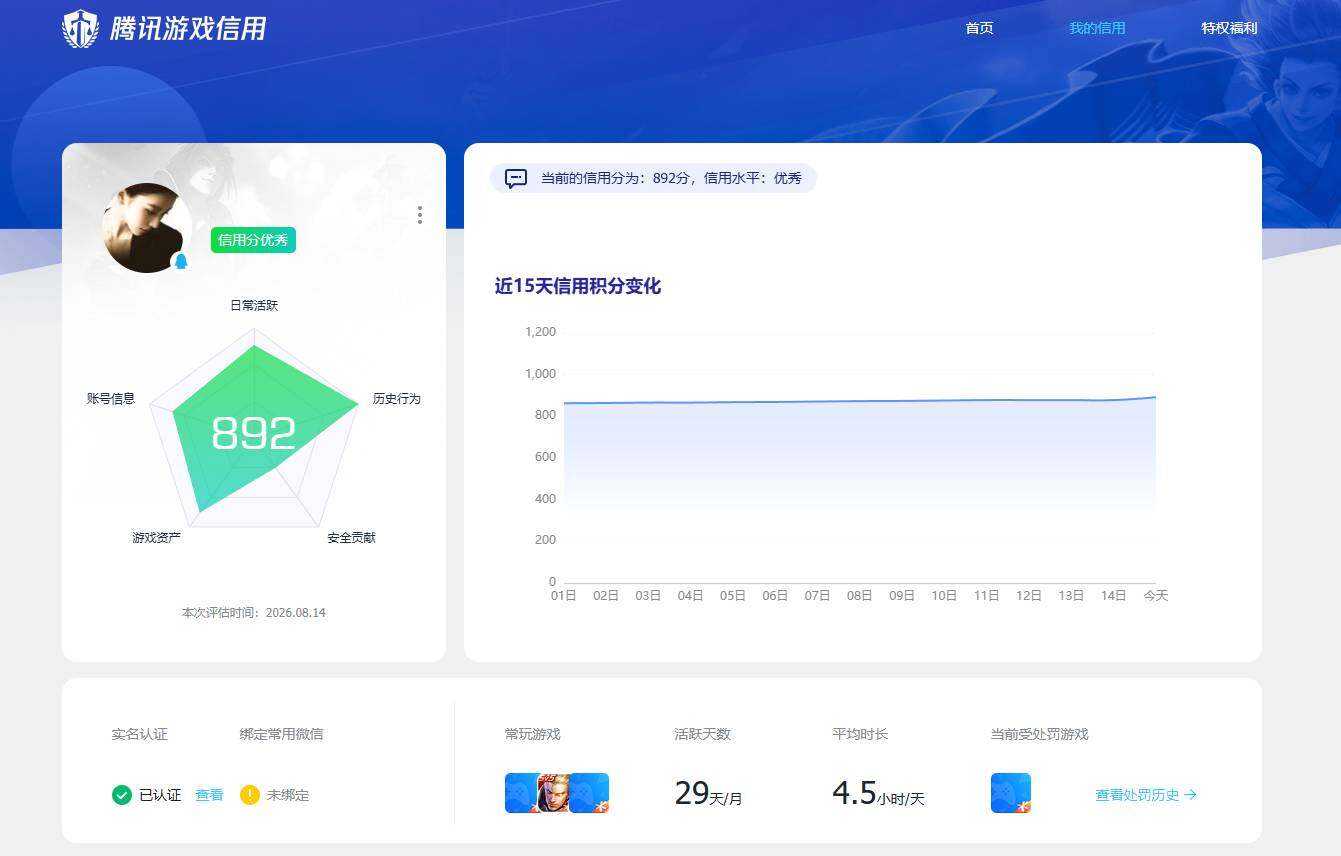Click the 4.5小时/天 average duration value
Image resolution: width=1341 pixels, height=856 pixels.
click(x=879, y=793)
